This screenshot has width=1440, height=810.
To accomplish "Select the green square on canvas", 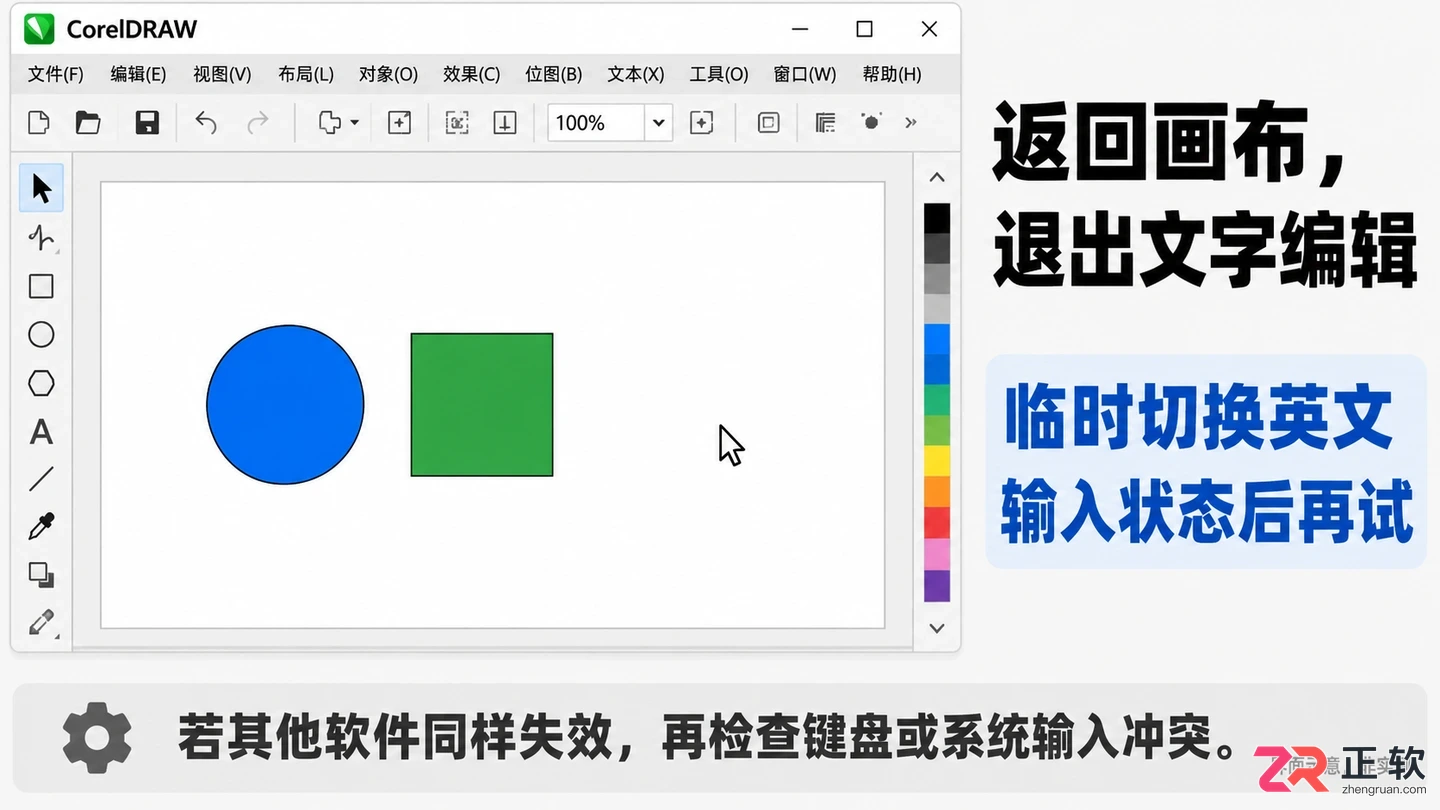I will (x=482, y=405).
